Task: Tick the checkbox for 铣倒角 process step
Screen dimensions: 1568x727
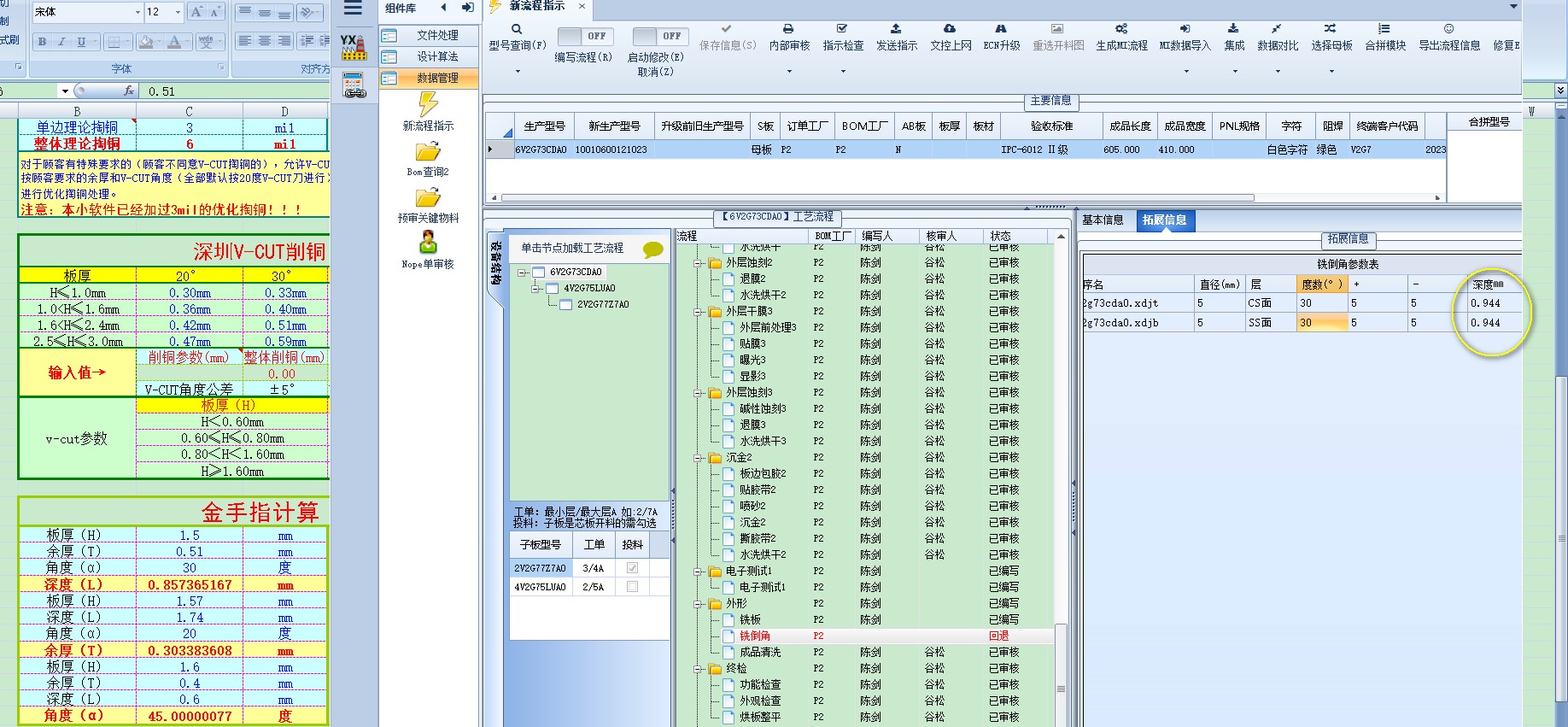Action: pos(728,636)
